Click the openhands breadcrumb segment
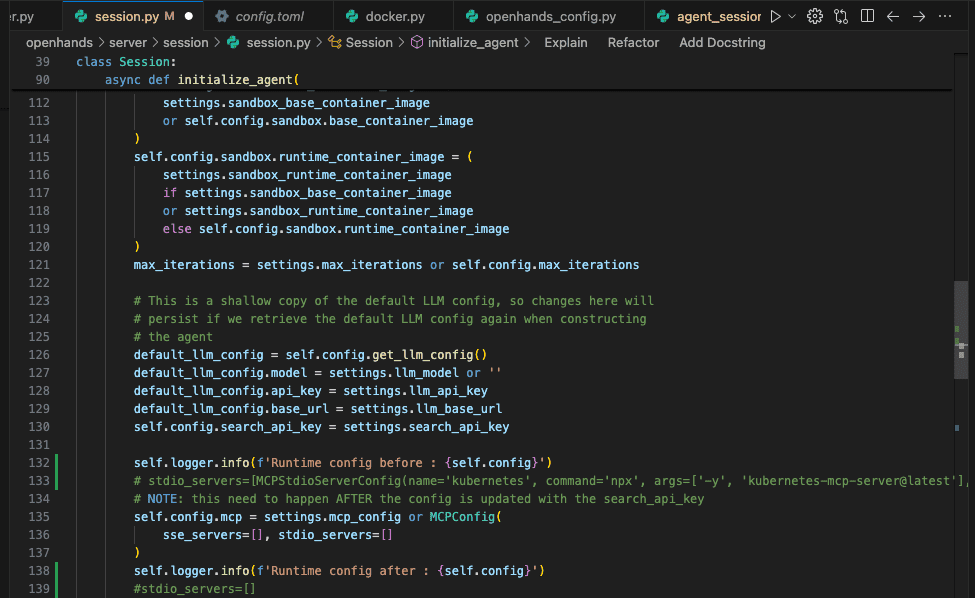The image size is (975, 598). (x=59, y=43)
